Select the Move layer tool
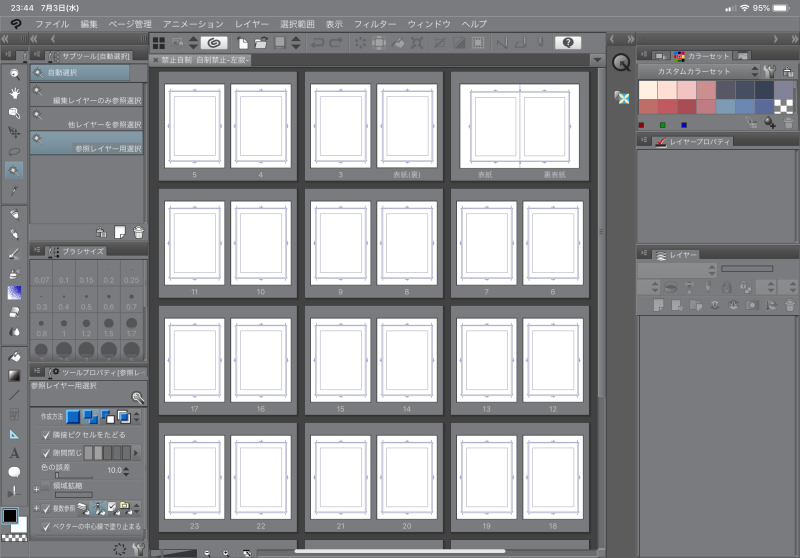 14,132
